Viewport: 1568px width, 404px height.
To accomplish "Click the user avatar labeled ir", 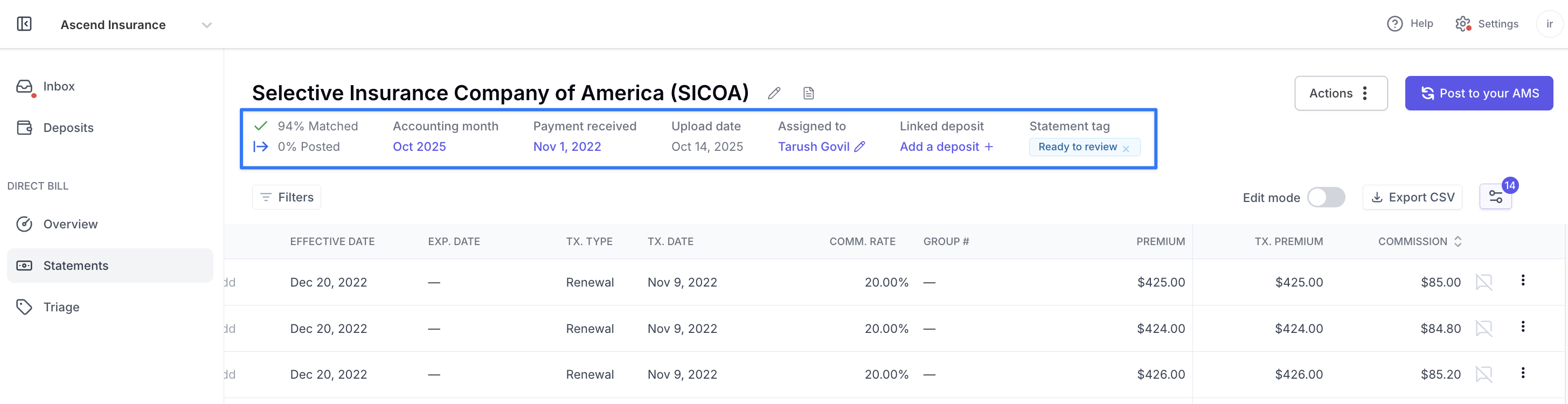I will pyautogui.click(x=1549, y=24).
